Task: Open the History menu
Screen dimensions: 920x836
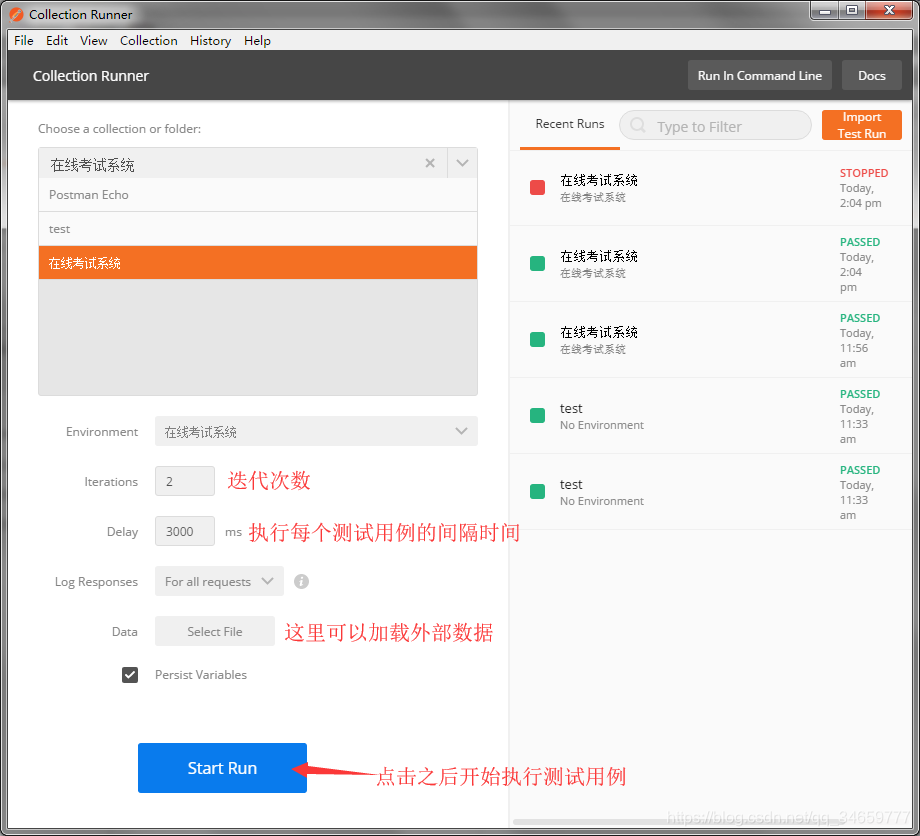Action: click(x=210, y=40)
